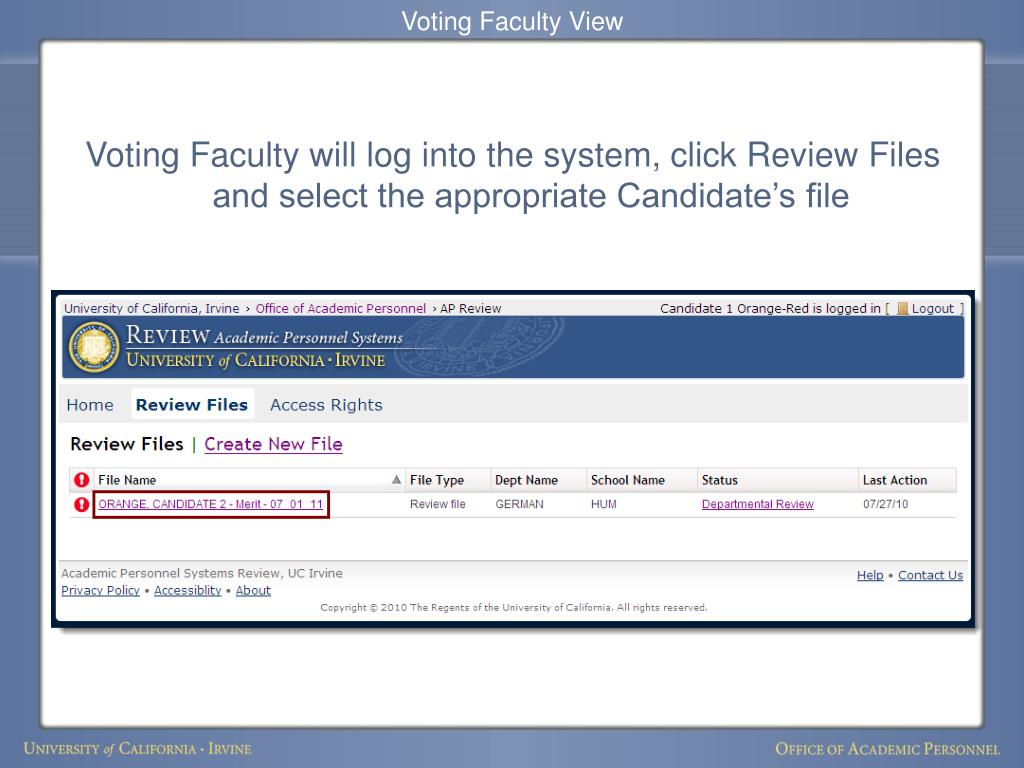
Task: Click the 07/27/10 last action cell
Action: point(886,504)
